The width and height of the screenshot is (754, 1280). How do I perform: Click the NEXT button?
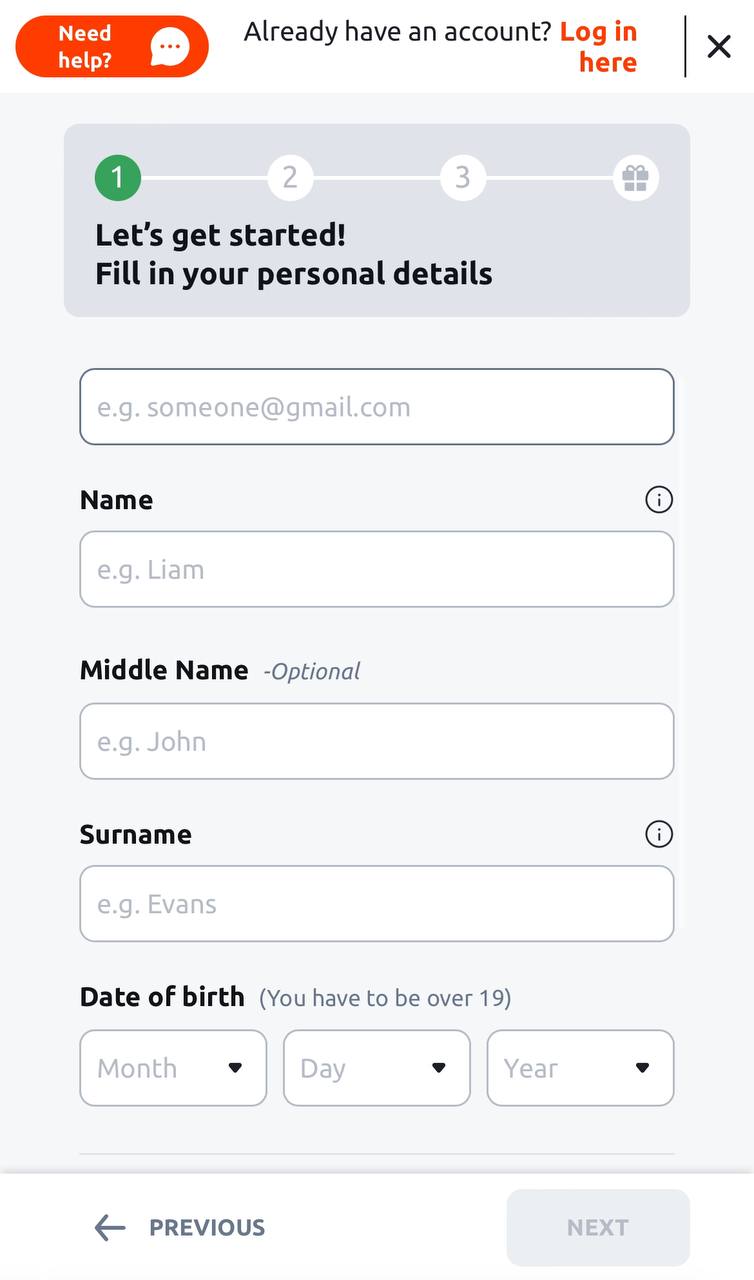pyautogui.click(x=598, y=1228)
